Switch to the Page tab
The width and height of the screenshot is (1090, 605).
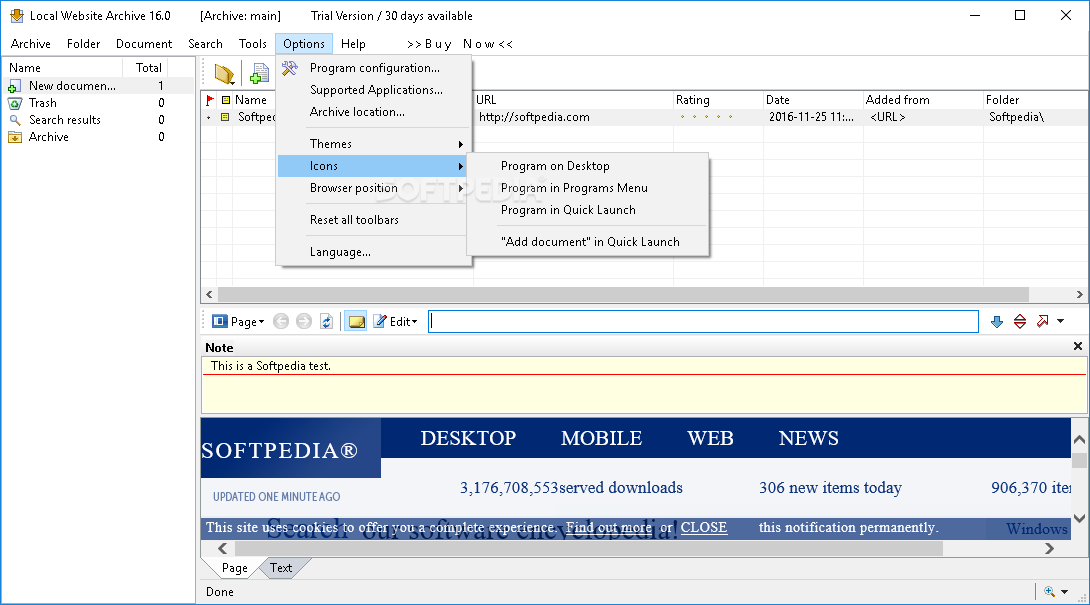tap(234, 568)
